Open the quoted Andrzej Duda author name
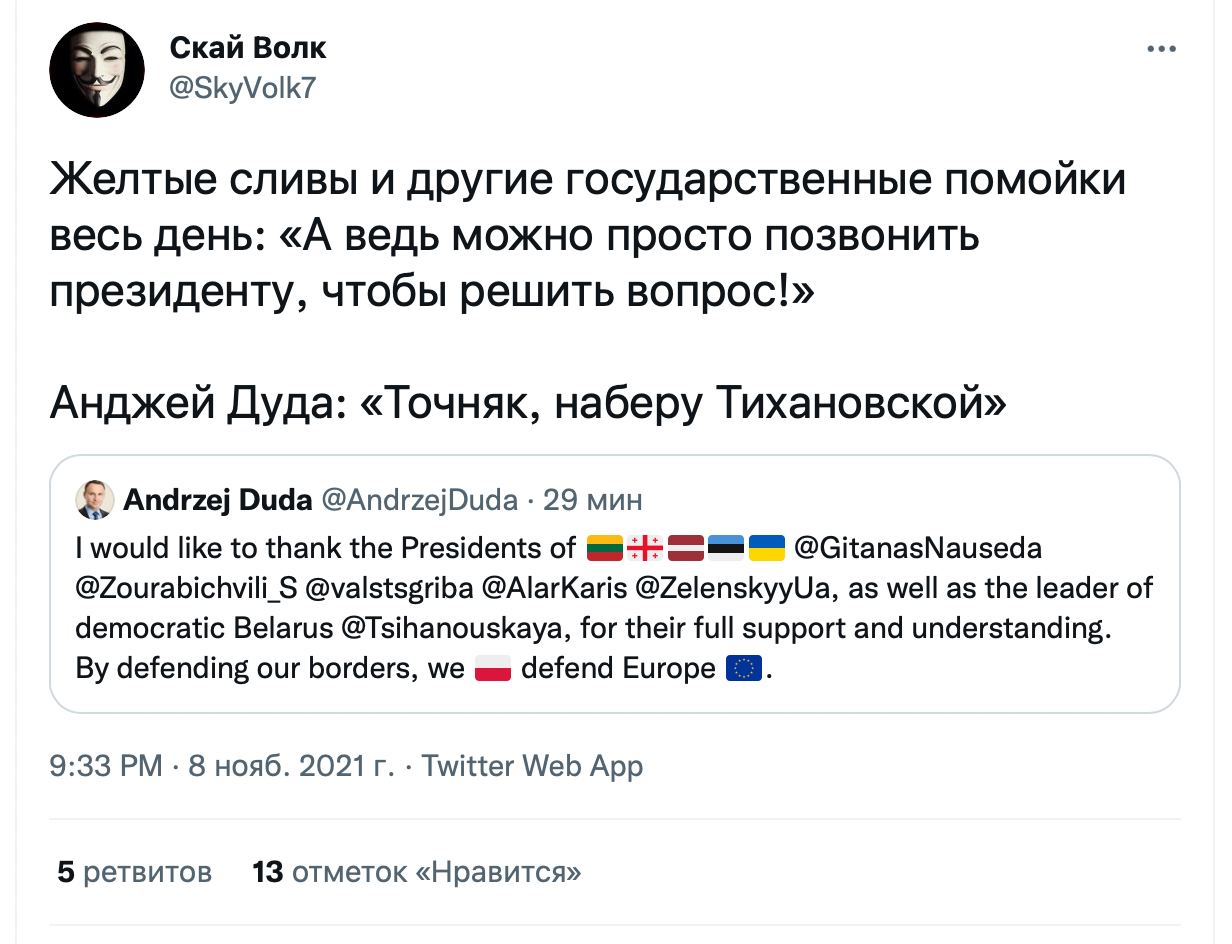 [x=219, y=499]
